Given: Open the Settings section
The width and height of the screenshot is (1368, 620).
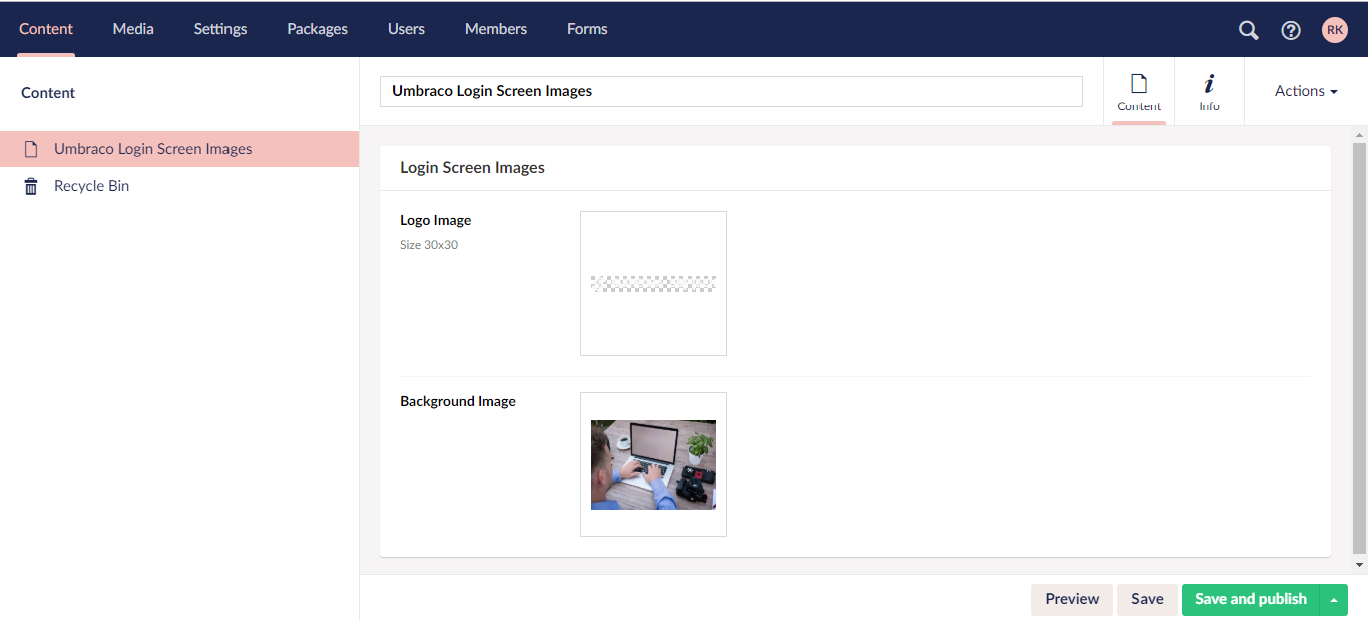Looking at the screenshot, I should [x=220, y=29].
